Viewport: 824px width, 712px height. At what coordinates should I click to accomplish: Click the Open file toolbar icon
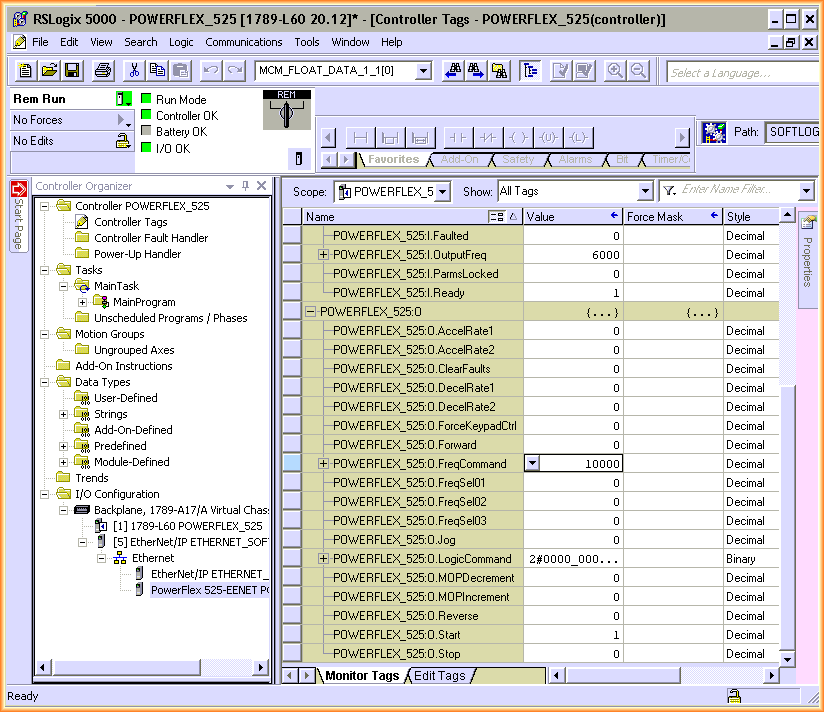coord(49,70)
